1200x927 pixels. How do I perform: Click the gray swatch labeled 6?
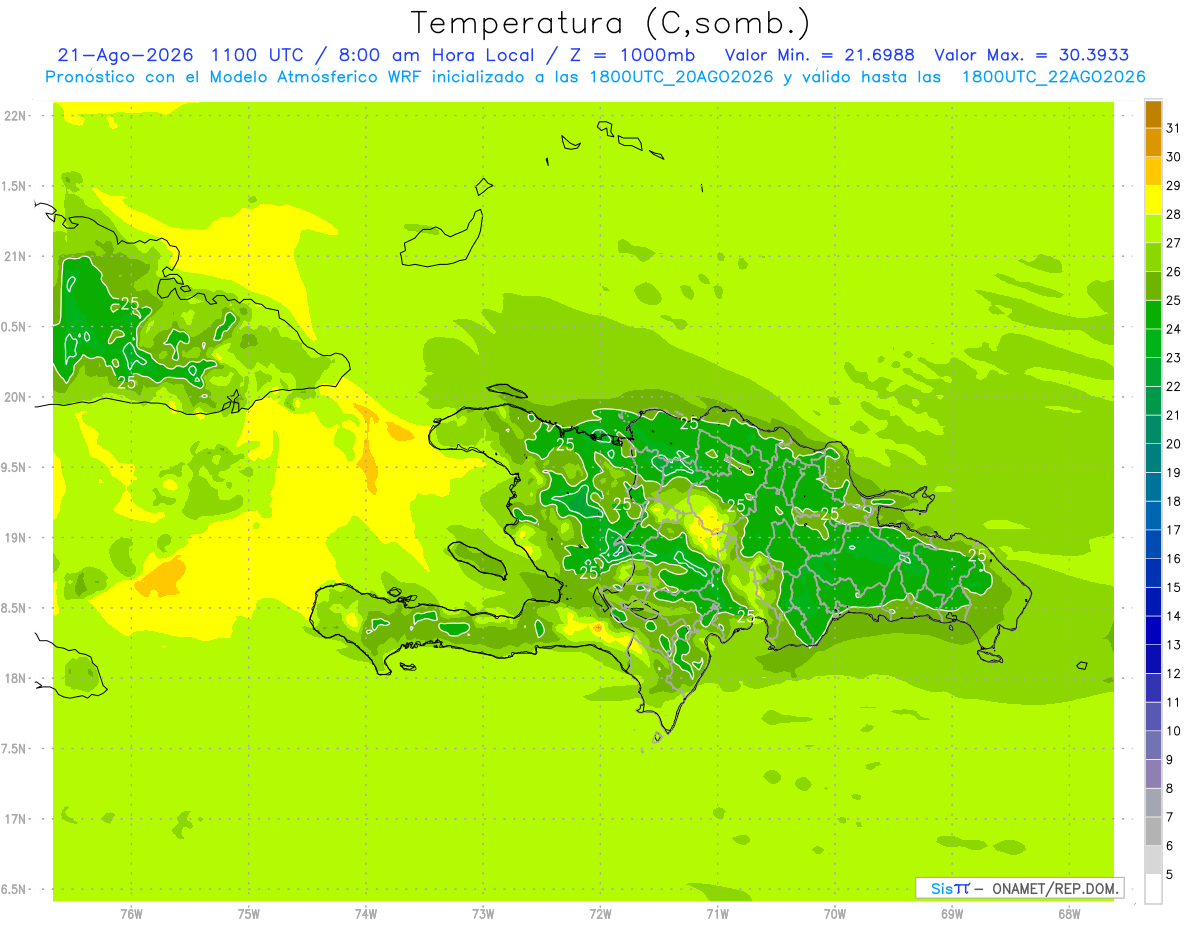(x=1153, y=831)
